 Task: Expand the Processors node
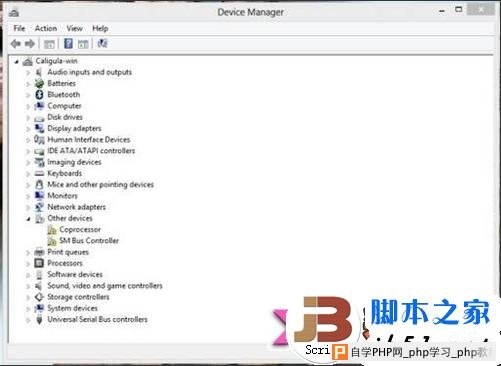(28, 264)
